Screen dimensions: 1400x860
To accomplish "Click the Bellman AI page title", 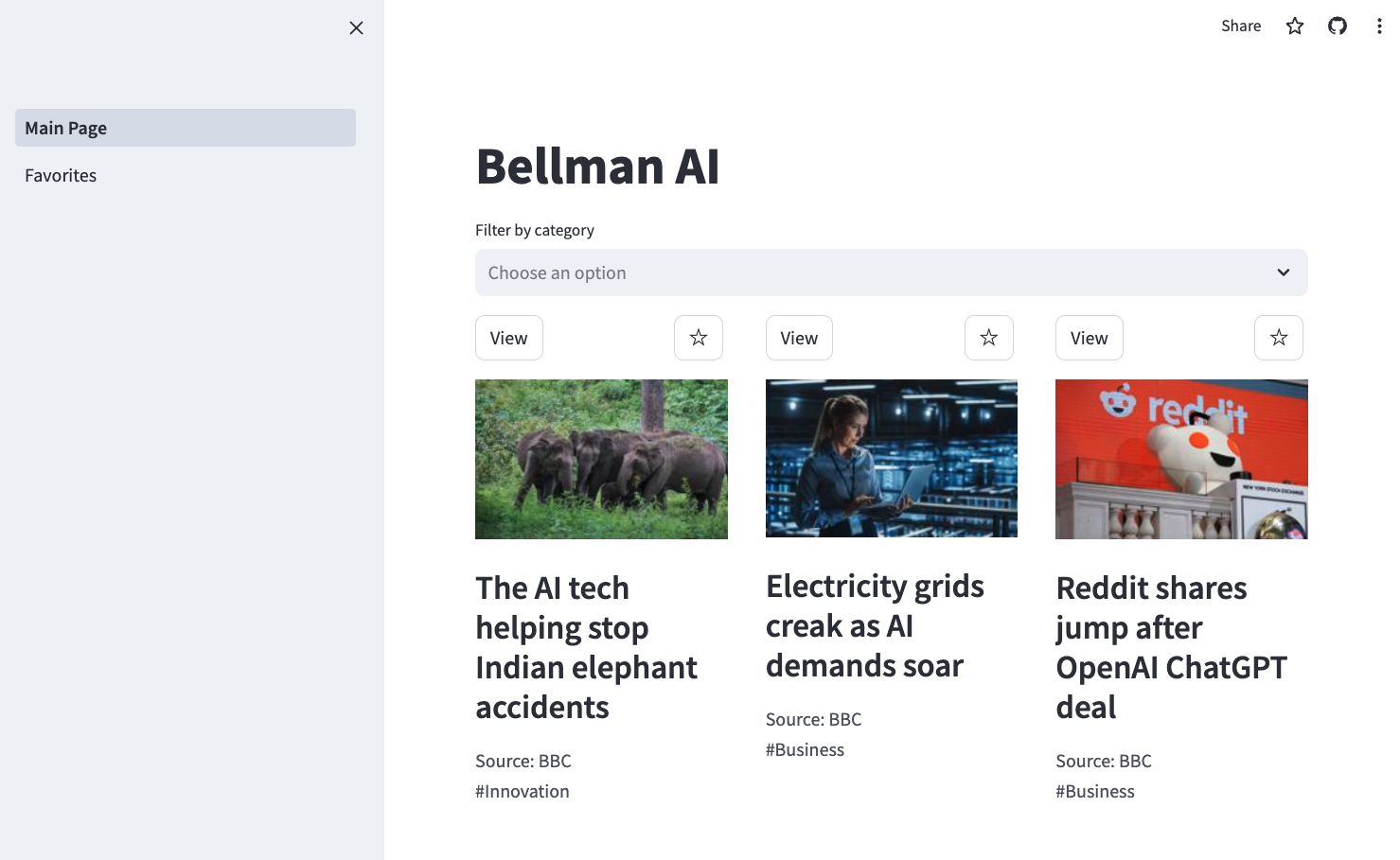I will [x=597, y=167].
